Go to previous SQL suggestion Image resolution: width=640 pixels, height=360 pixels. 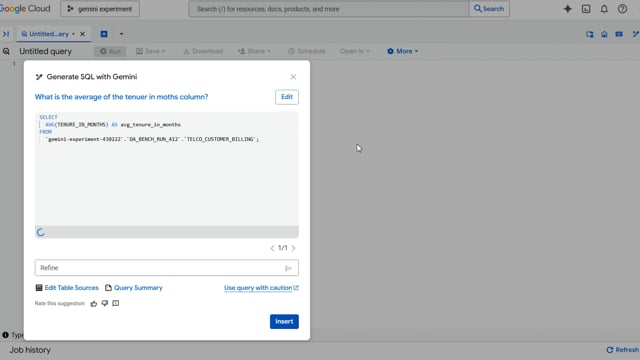point(272,248)
